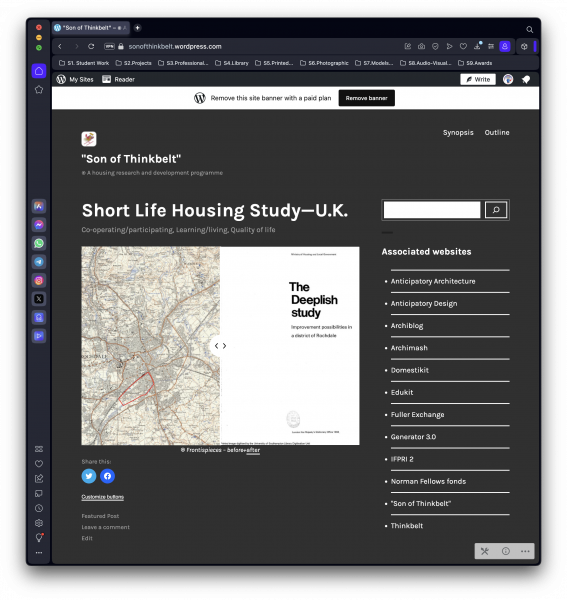567x600 pixels.
Task: Open WordPress notifications bell
Action: 526,79
